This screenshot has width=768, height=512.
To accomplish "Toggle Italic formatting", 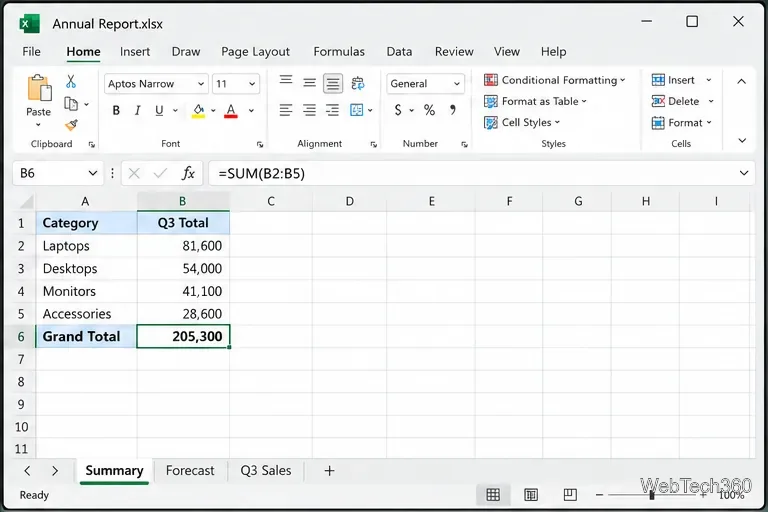I will click(138, 111).
